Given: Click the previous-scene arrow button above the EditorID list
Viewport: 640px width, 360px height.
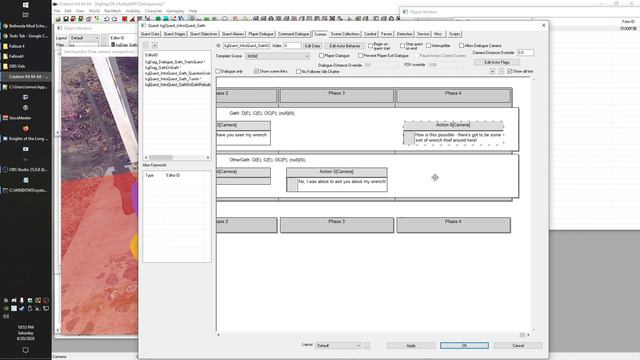Looking at the screenshot, I should [146, 45].
